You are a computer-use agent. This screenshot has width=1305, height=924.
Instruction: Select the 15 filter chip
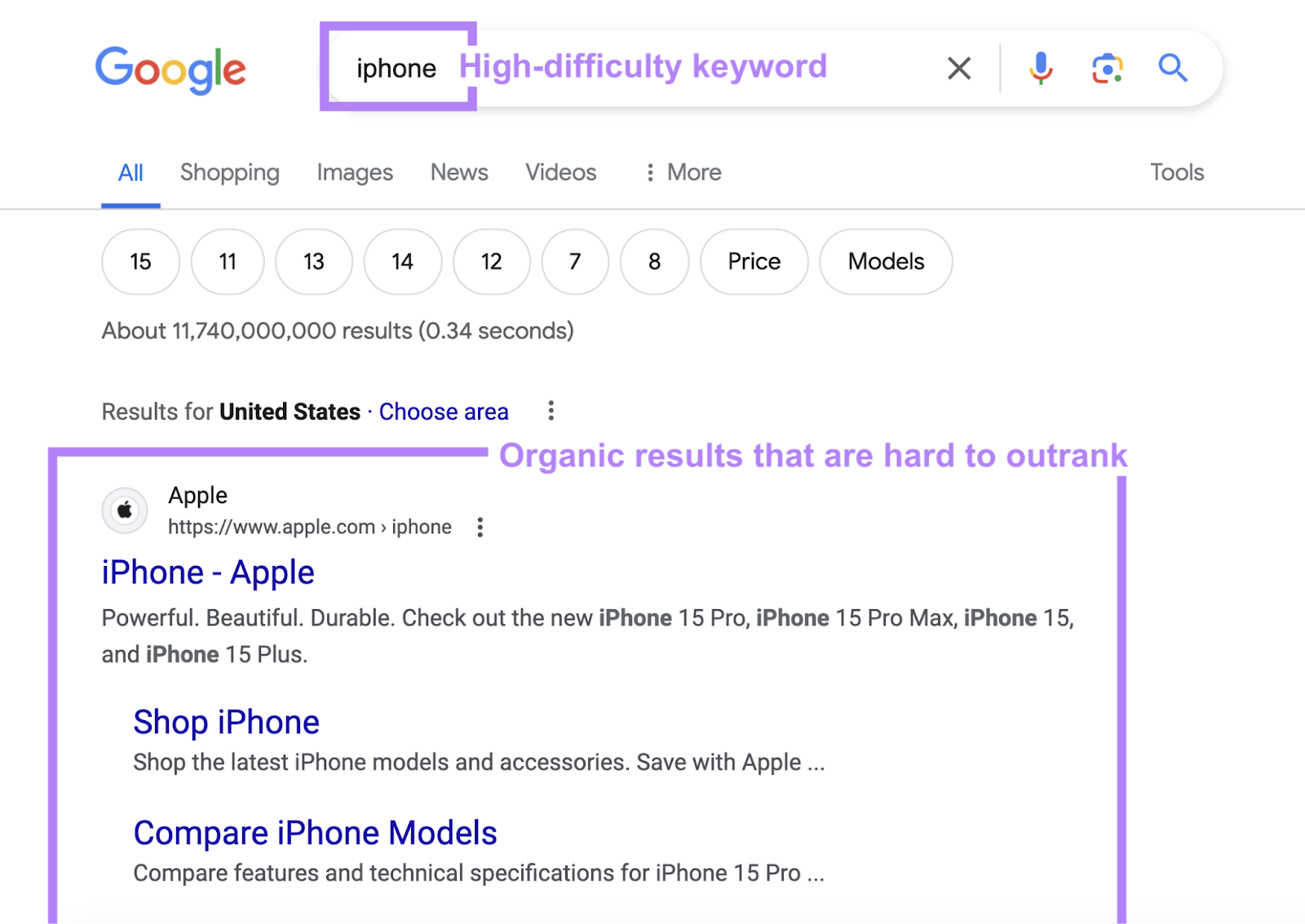tap(139, 262)
